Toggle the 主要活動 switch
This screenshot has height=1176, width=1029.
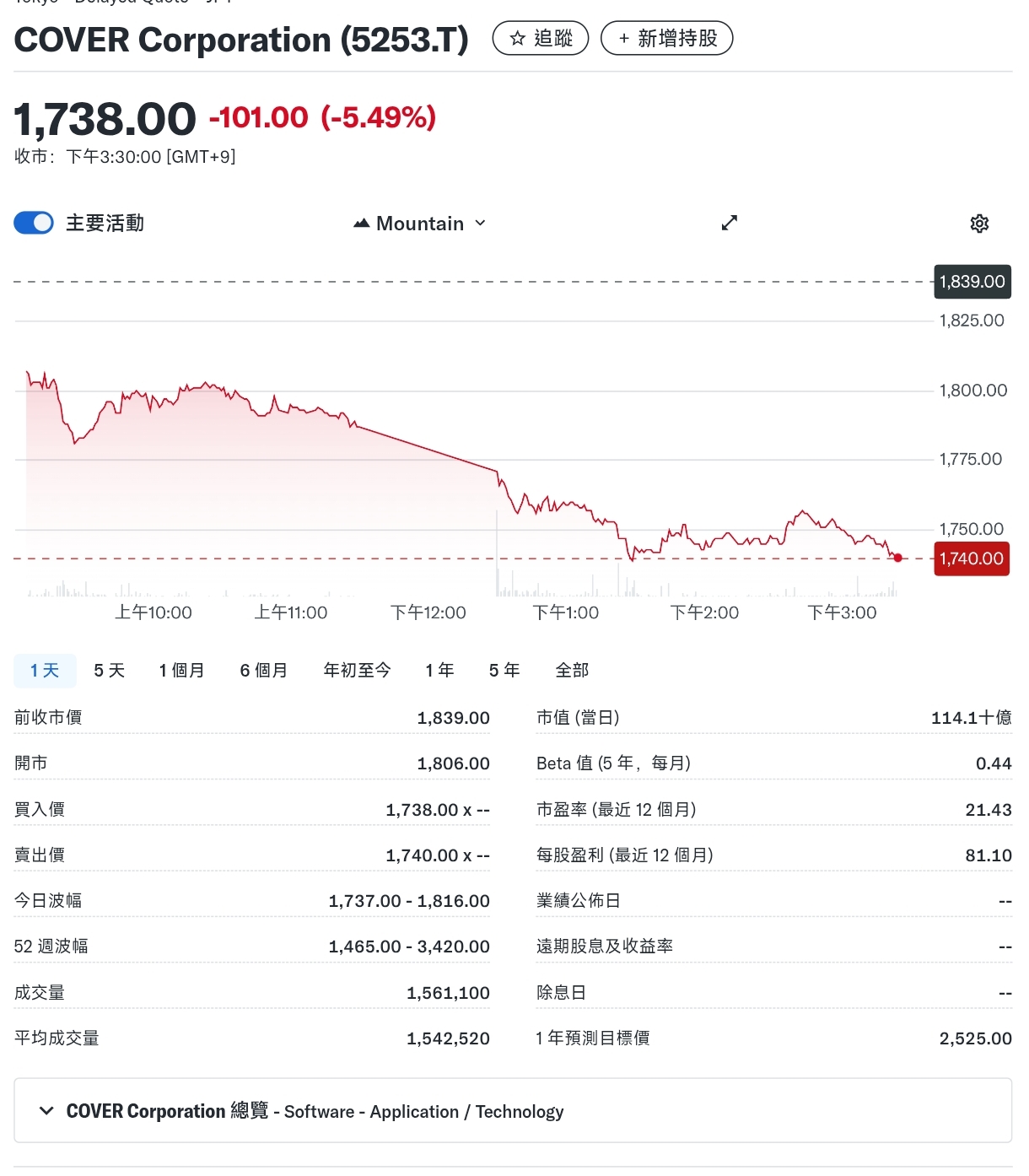[x=34, y=223]
